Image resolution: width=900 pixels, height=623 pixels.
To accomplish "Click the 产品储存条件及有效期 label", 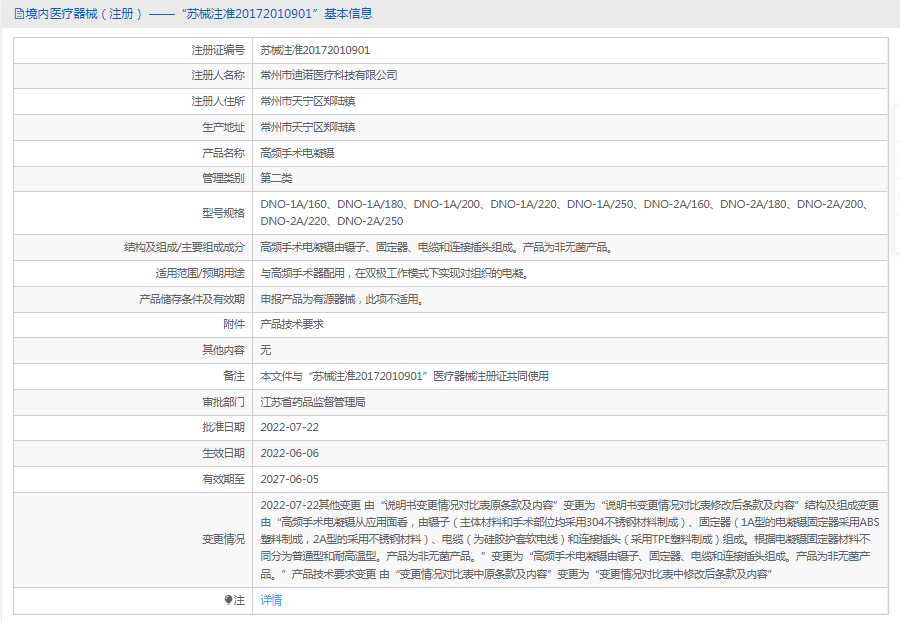I will [192, 299].
